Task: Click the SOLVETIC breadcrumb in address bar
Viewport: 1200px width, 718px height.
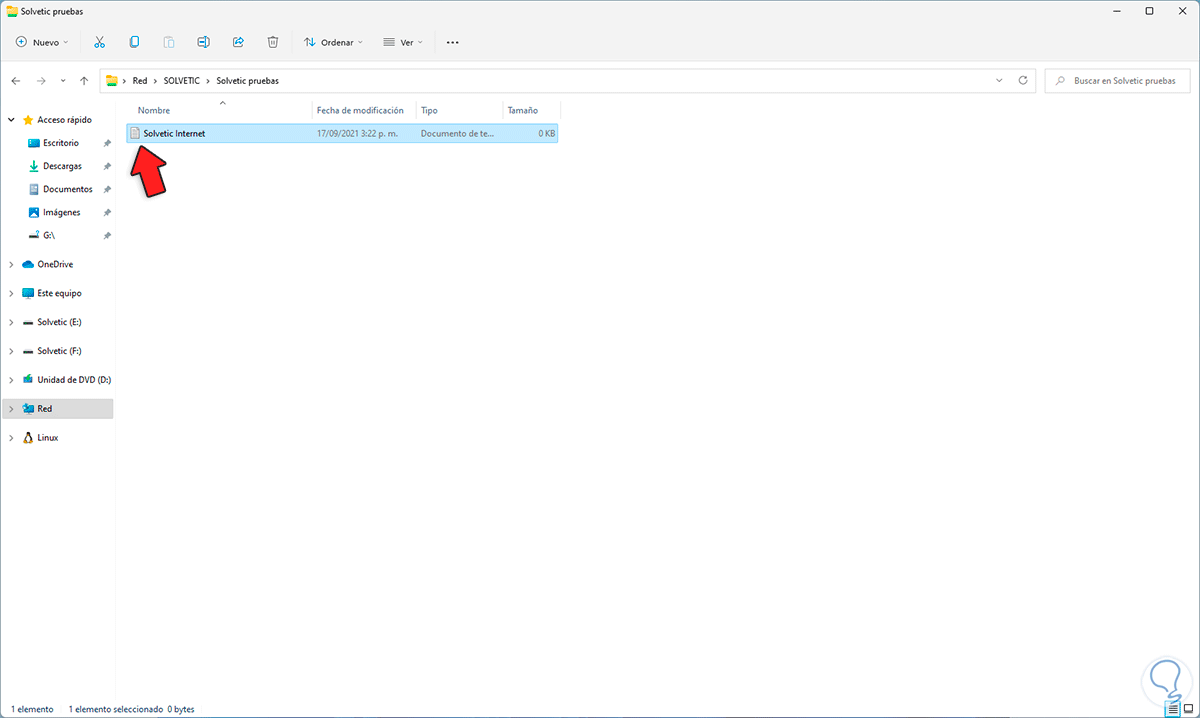Action: click(x=182, y=80)
